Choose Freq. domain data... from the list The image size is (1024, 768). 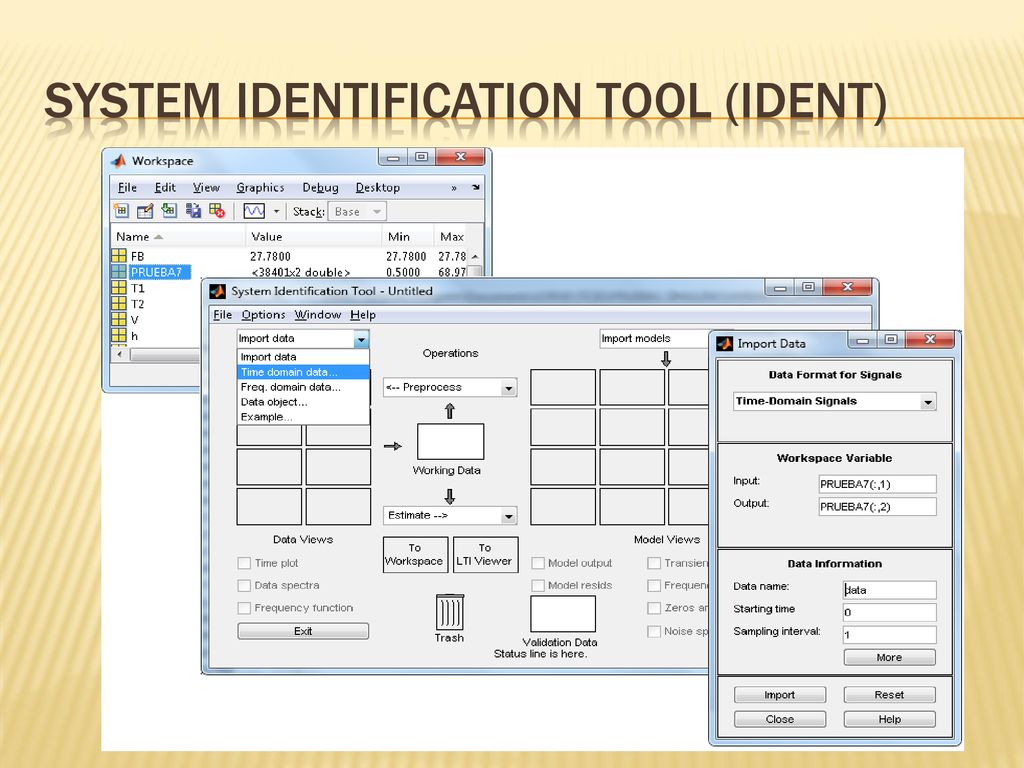(303, 387)
